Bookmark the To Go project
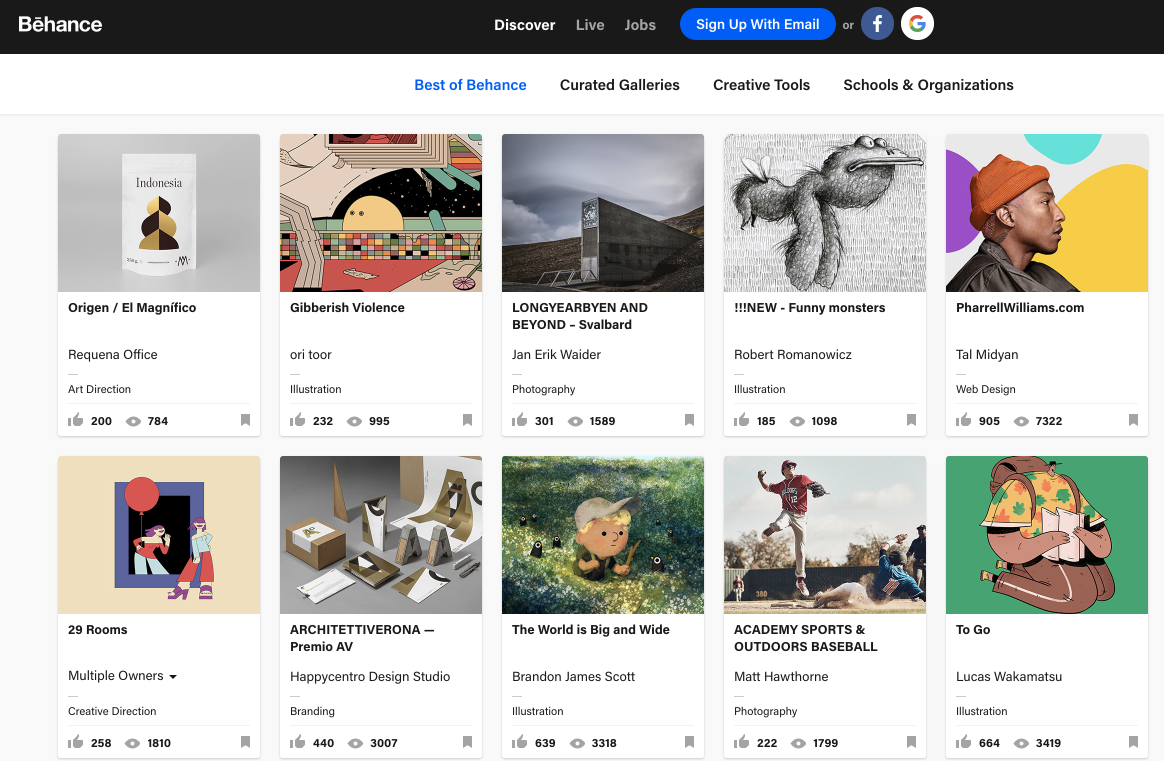Screen dimensions: 1164x761 [x=1134, y=742]
